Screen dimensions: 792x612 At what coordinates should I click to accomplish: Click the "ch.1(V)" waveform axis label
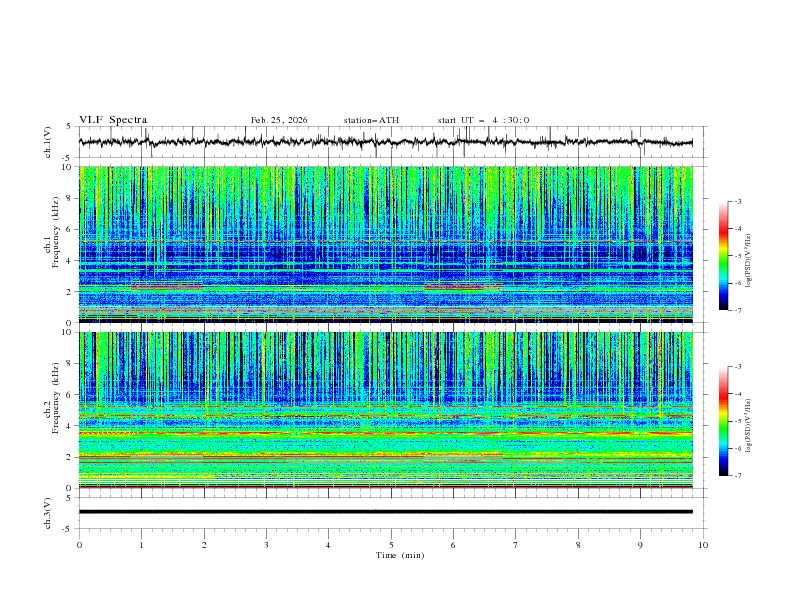coord(48,142)
